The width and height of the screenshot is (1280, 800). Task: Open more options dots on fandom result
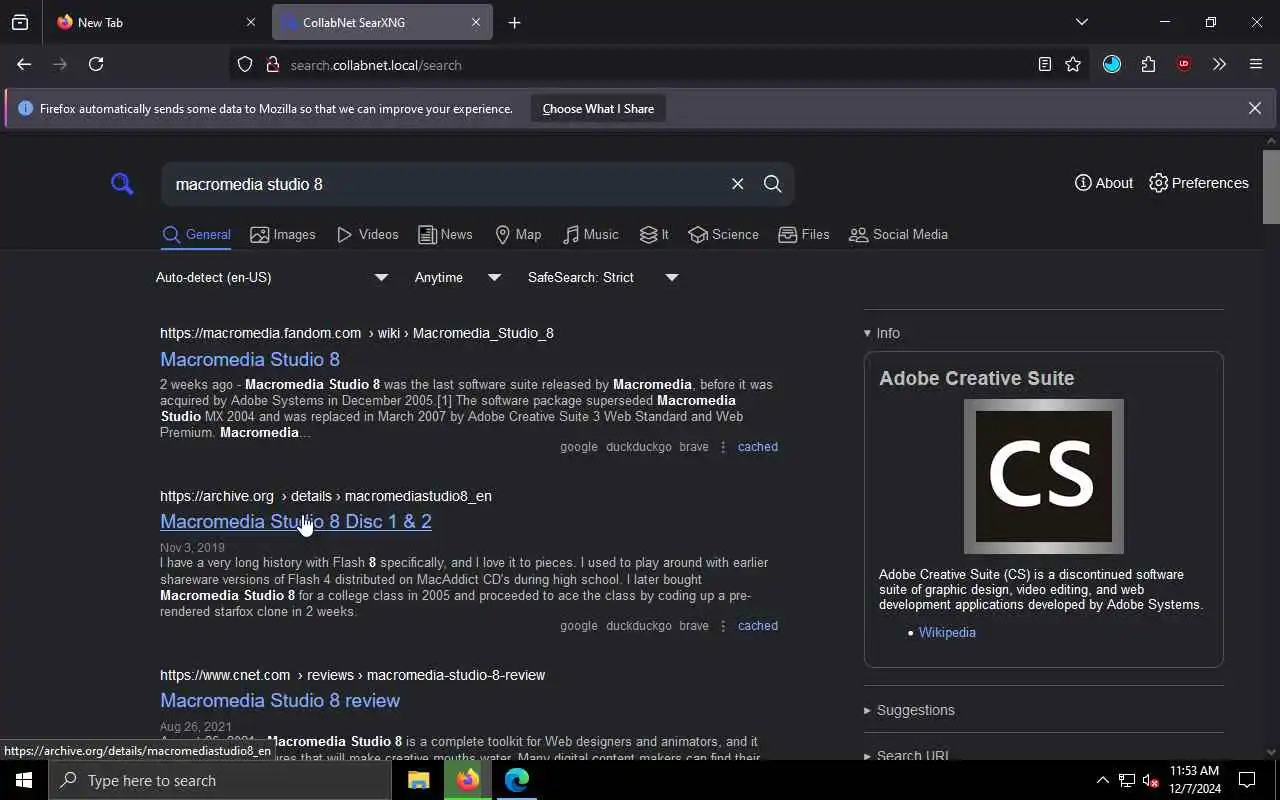coord(723,447)
